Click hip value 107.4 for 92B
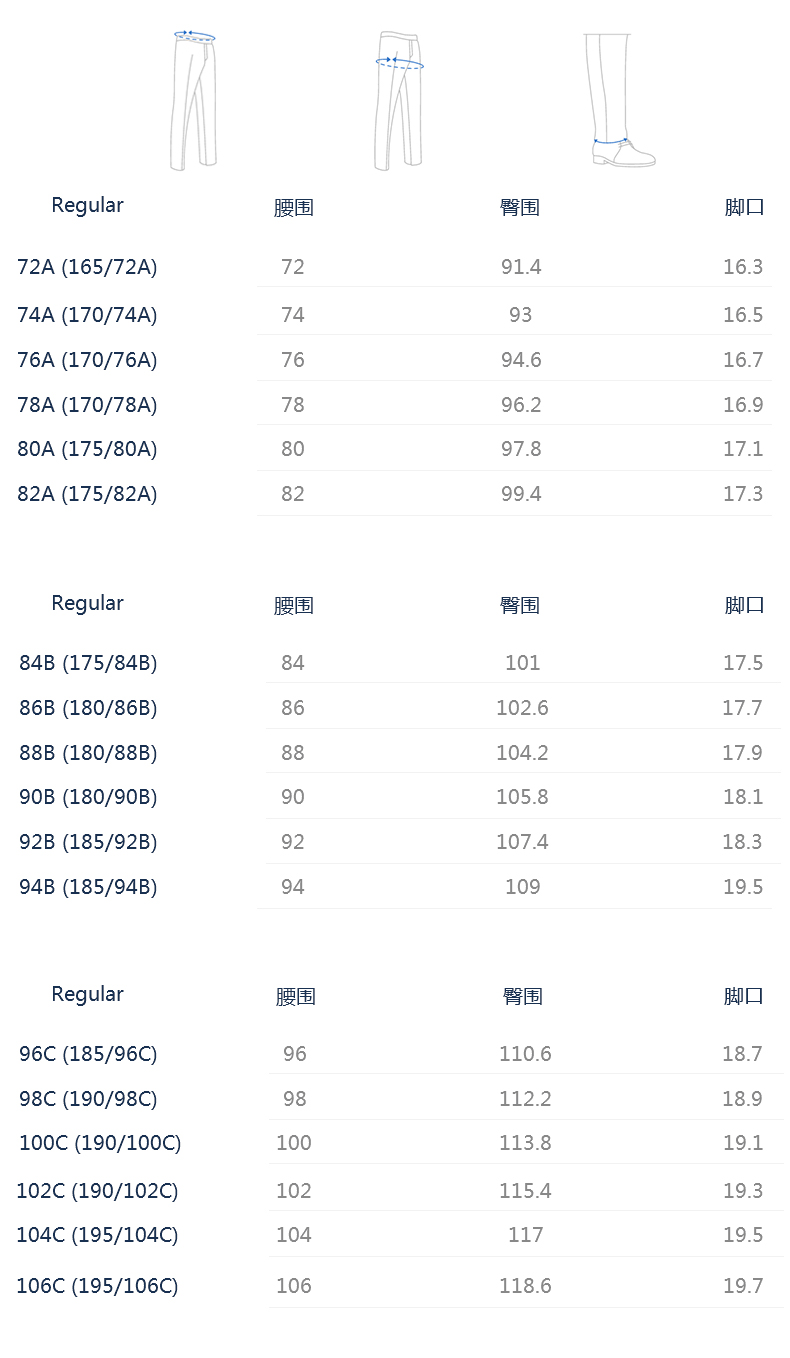790x1358 pixels. coord(522,842)
